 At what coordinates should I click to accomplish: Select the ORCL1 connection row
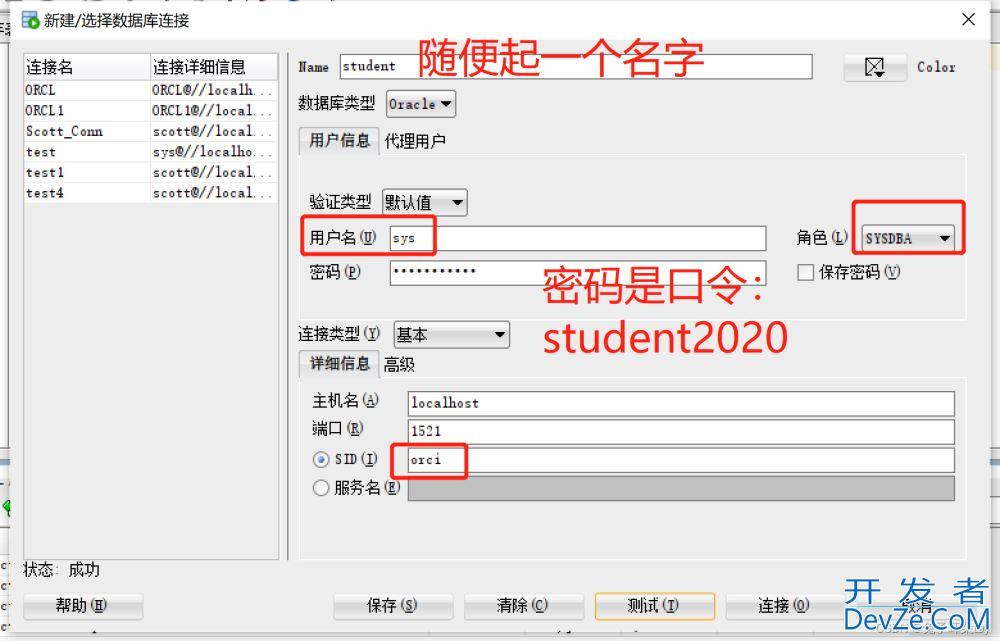tap(151, 110)
